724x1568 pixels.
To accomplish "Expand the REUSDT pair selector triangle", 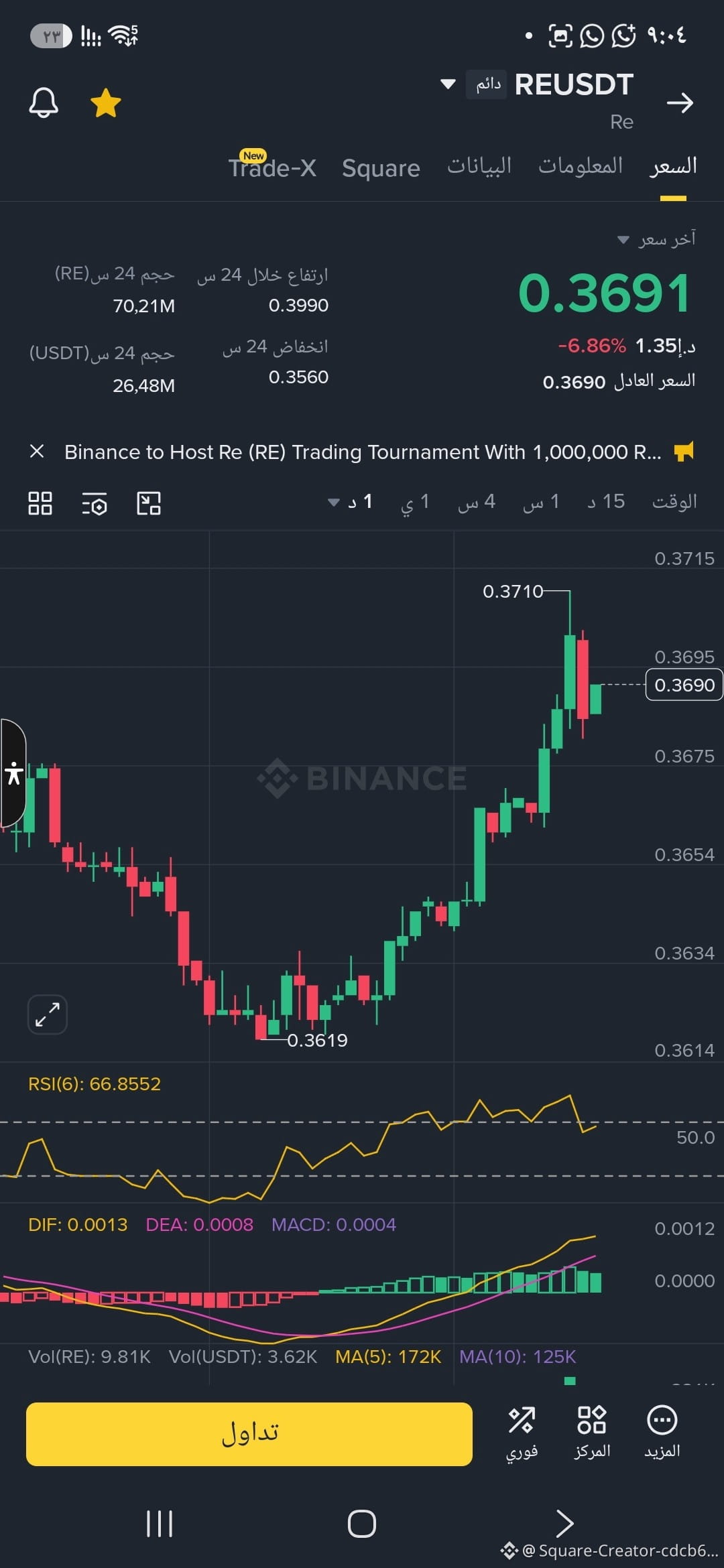I will click(x=448, y=84).
